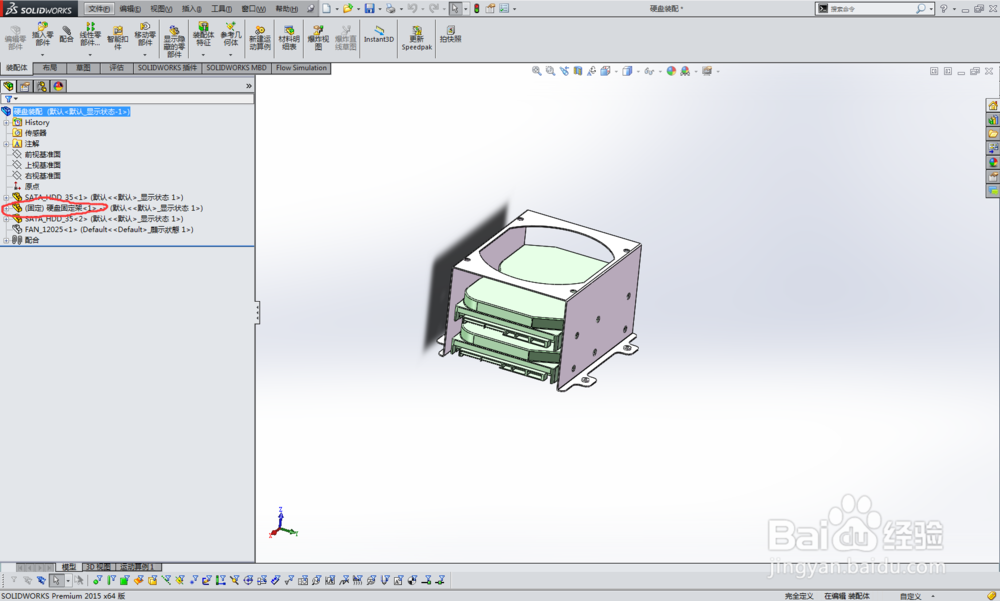Open the 装配体特征 dropdown arrow
Viewport: 1000px width, 601px height.
point(203,55)
